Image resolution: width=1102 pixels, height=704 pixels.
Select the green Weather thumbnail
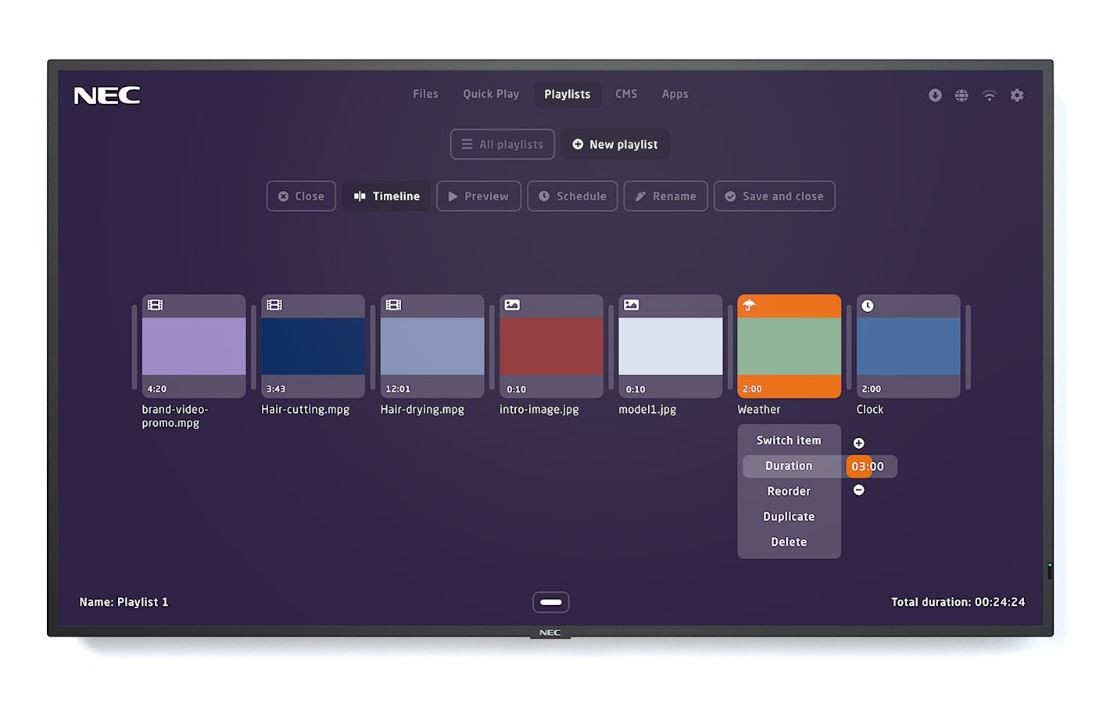coord(789,346)
